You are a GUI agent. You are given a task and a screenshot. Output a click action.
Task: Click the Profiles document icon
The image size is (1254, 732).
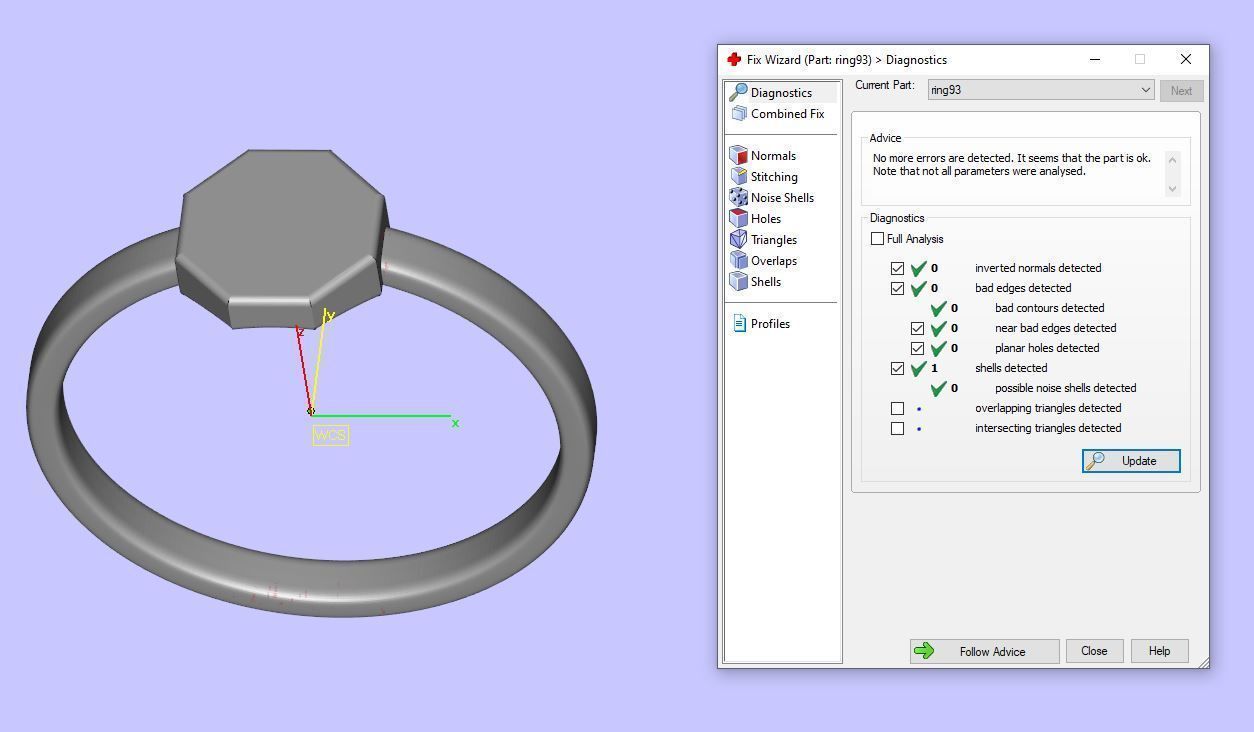point(740,323)
